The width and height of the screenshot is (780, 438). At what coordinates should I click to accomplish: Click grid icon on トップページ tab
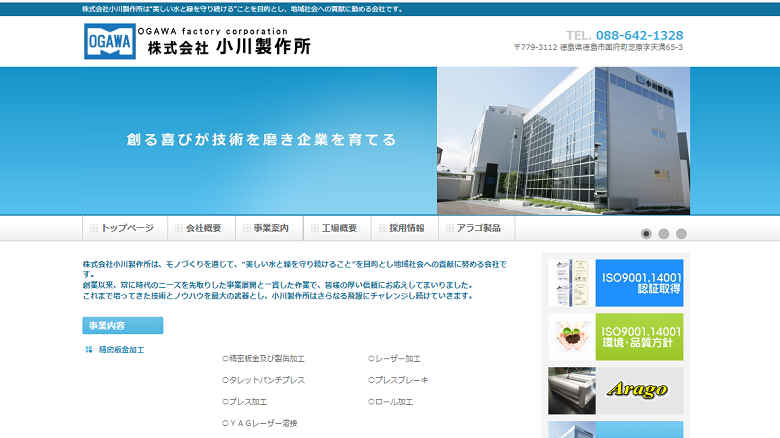pyautogui.click(x=94, y=228)
